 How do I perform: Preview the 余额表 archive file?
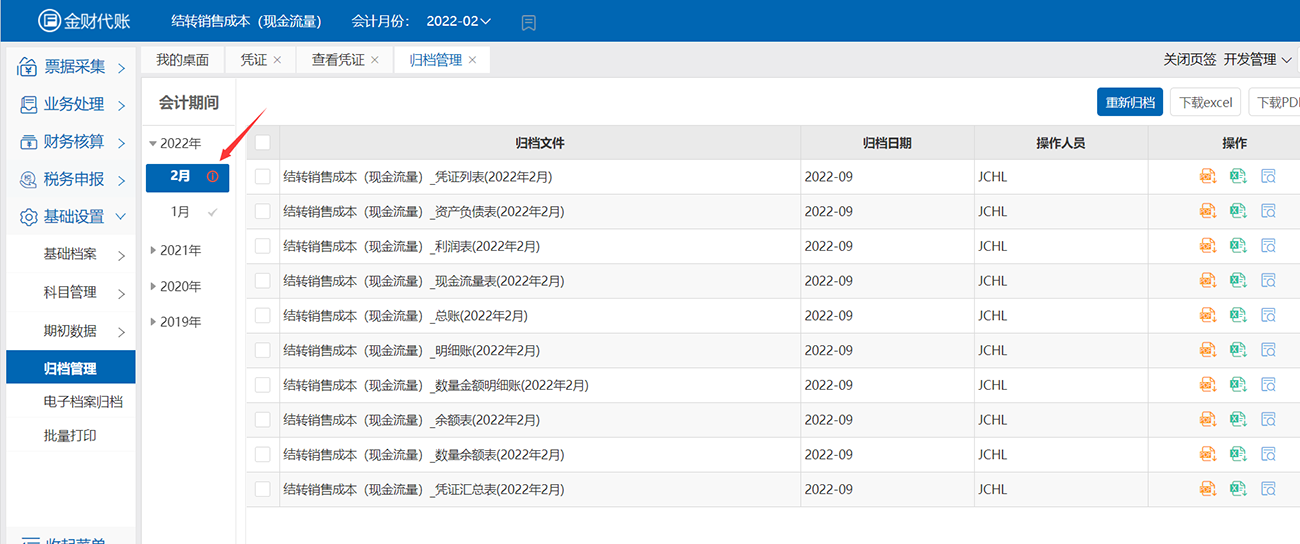pos(1269,420)
